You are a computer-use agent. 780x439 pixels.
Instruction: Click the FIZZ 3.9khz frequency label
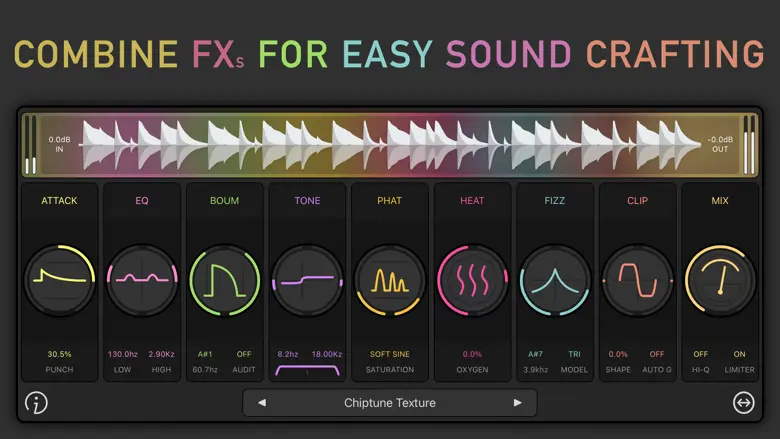click(535, 369)
